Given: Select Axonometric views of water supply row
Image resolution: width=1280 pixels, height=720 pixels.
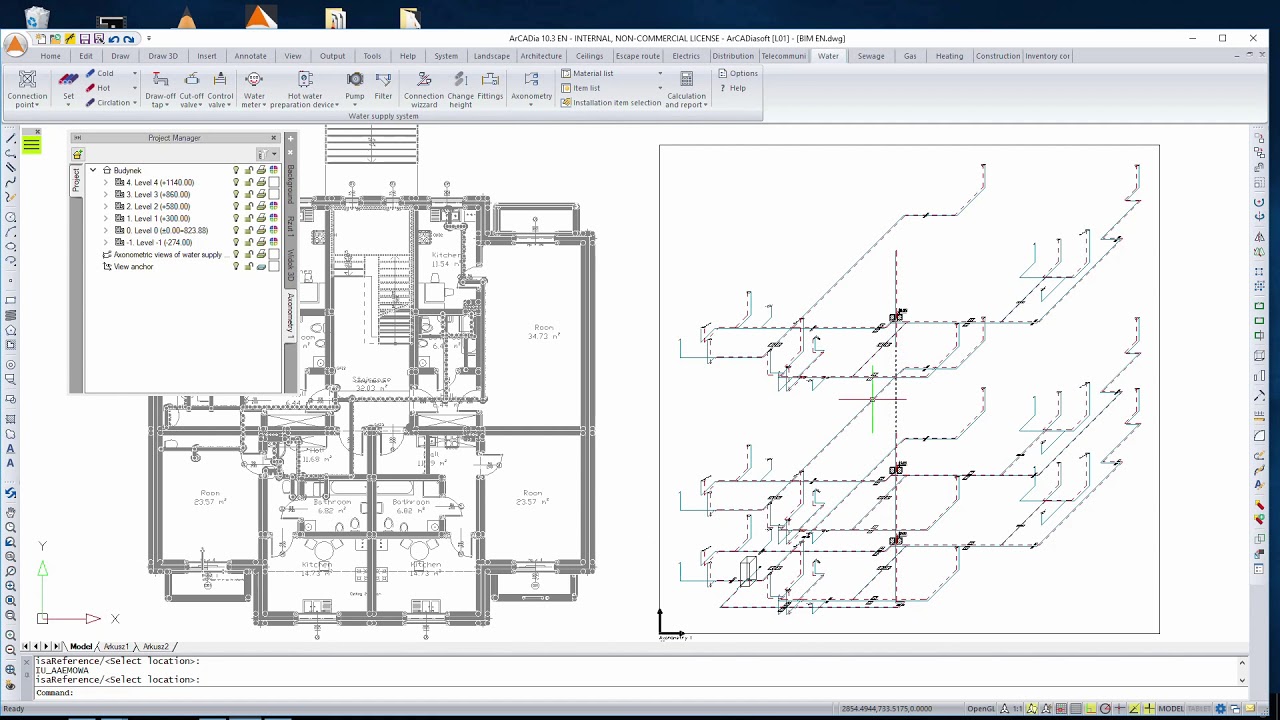Looking at the screenshot, I should pyautogui.click(x=167, y=255).
